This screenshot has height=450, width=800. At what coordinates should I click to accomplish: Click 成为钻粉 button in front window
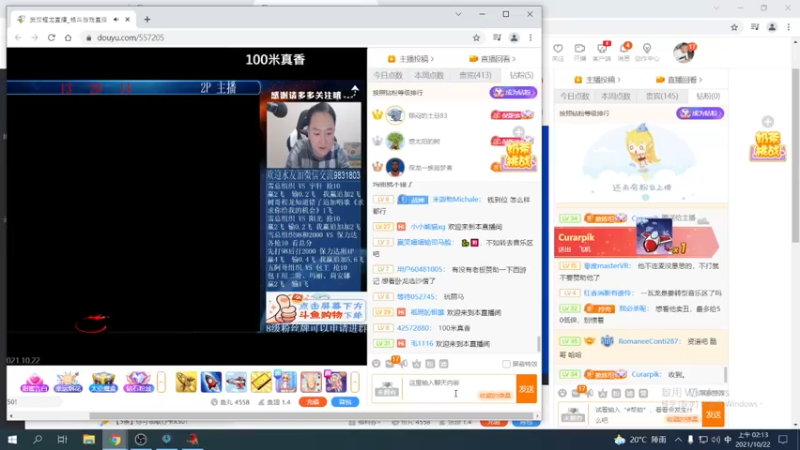[513, 92]
